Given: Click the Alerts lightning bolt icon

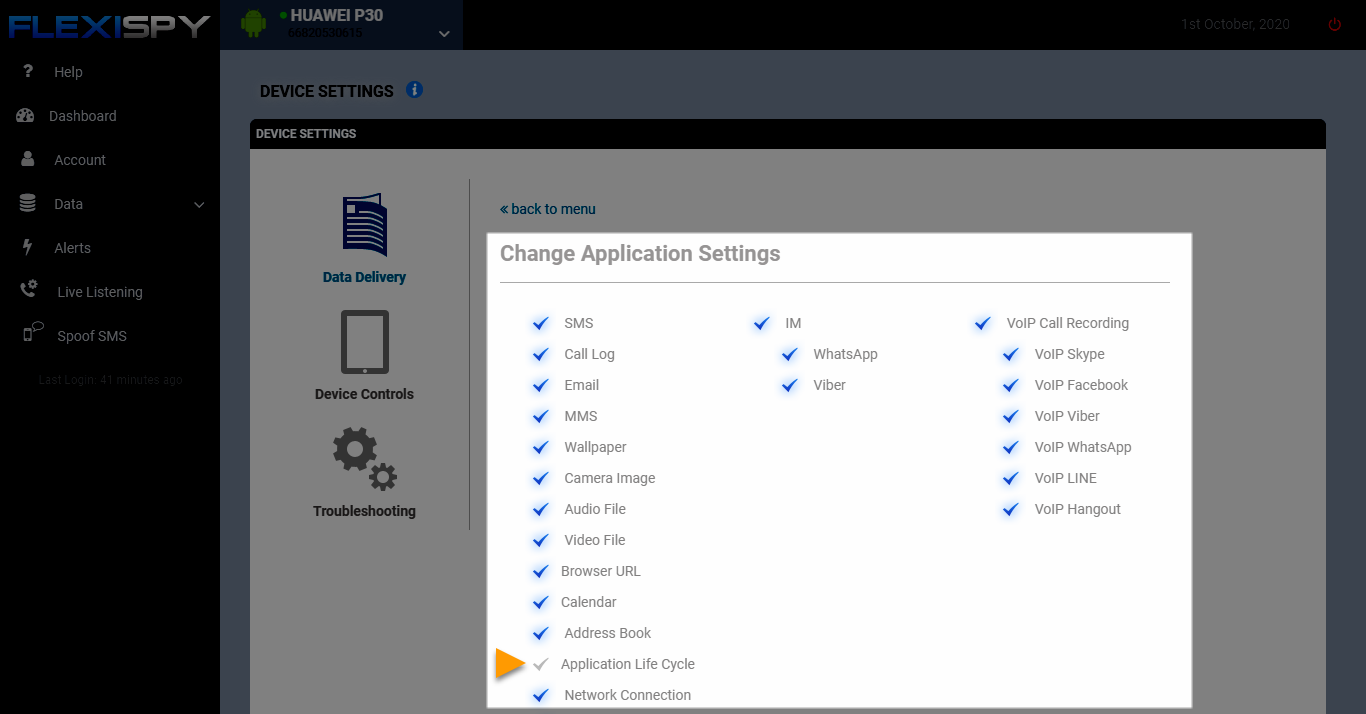Looking at the screenshot, I should tap(28, 247).
